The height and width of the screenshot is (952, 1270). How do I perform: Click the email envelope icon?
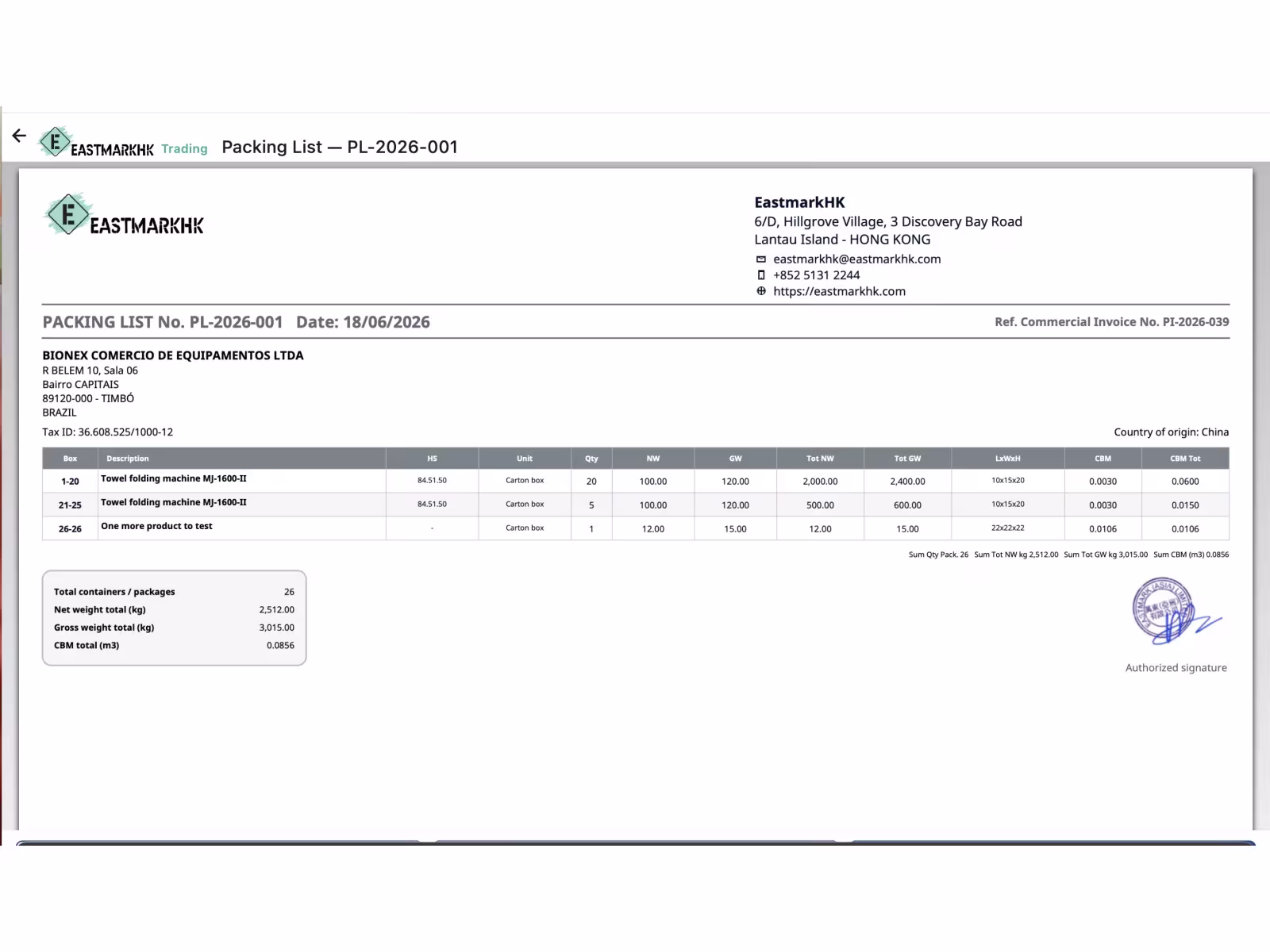(760, 259)
